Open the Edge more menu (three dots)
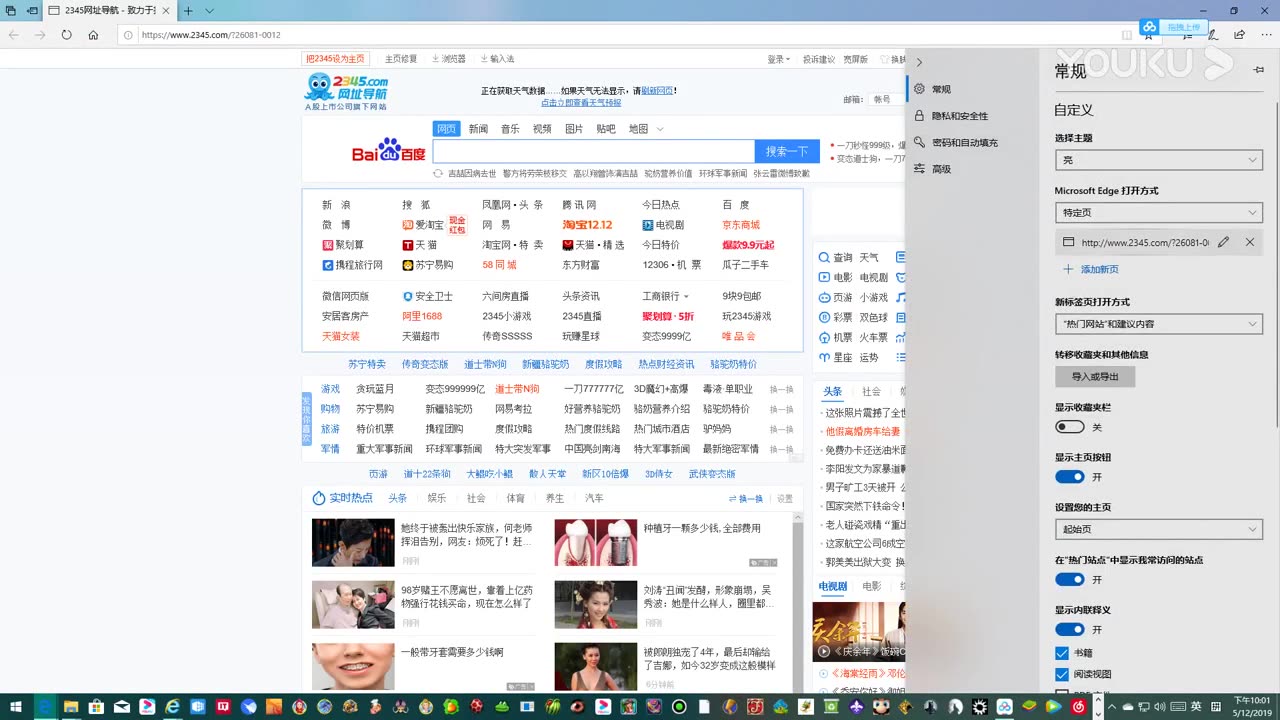 click(x=1265, y=34)
